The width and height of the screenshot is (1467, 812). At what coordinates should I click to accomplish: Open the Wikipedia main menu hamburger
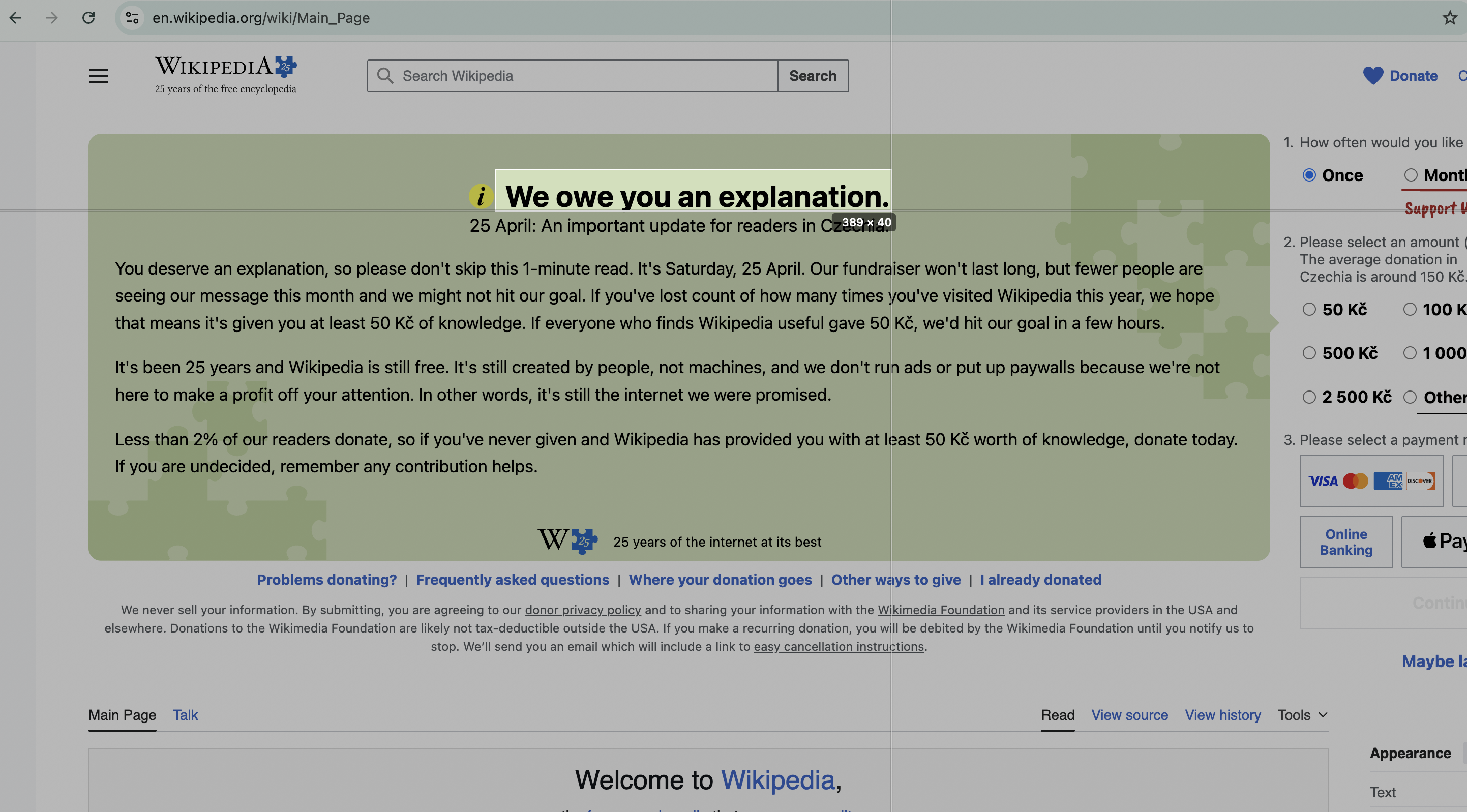tap(99, 76)
